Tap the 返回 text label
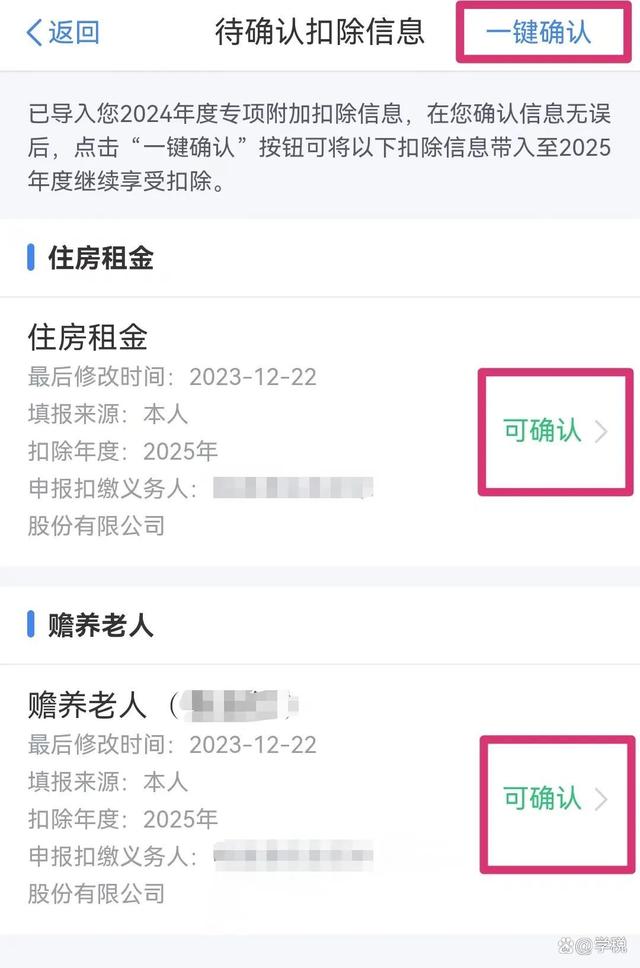This screenshot has height=968, width=640. [x=74, y=32]
